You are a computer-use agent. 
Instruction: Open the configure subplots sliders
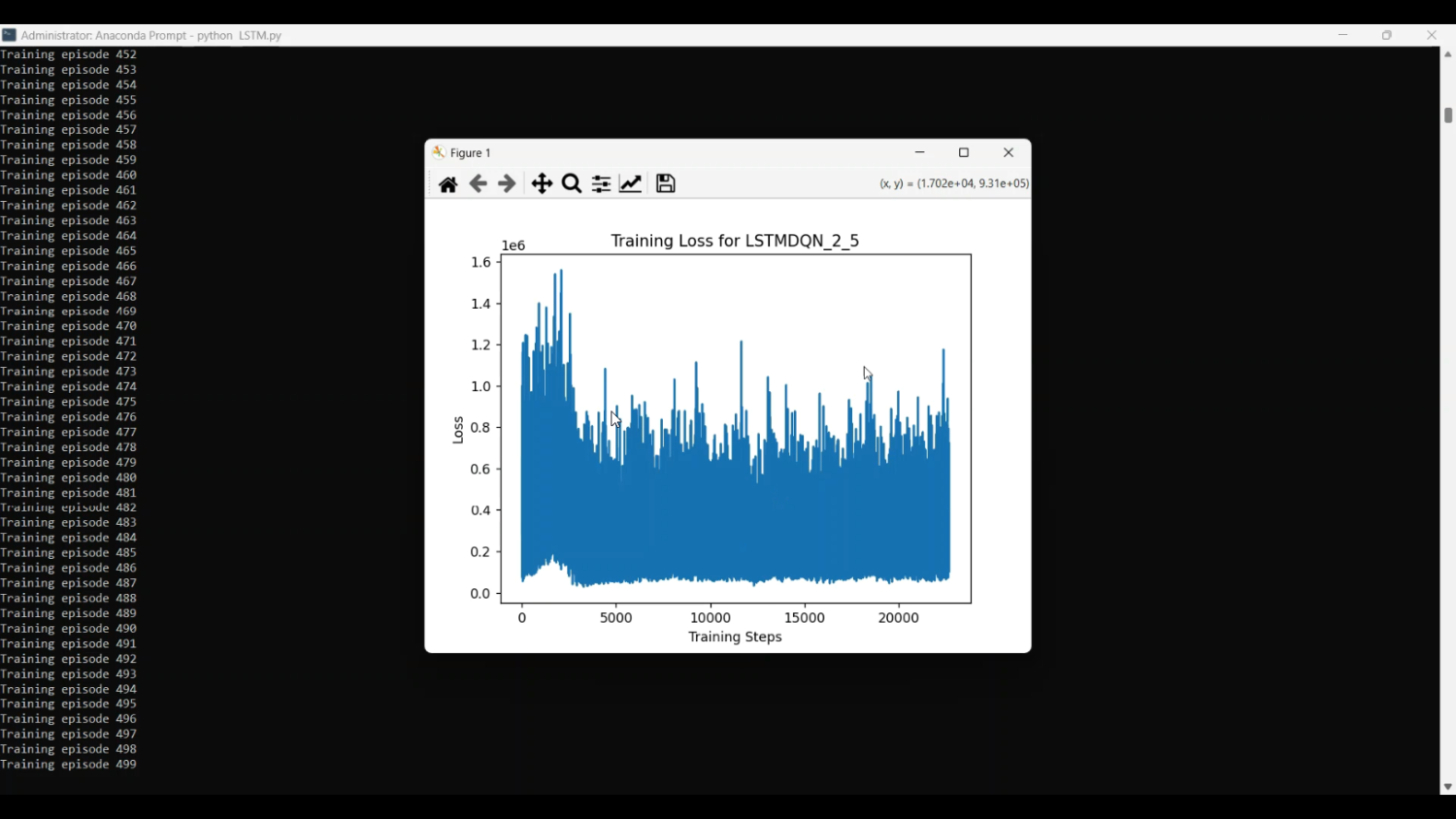pos(601,182)
